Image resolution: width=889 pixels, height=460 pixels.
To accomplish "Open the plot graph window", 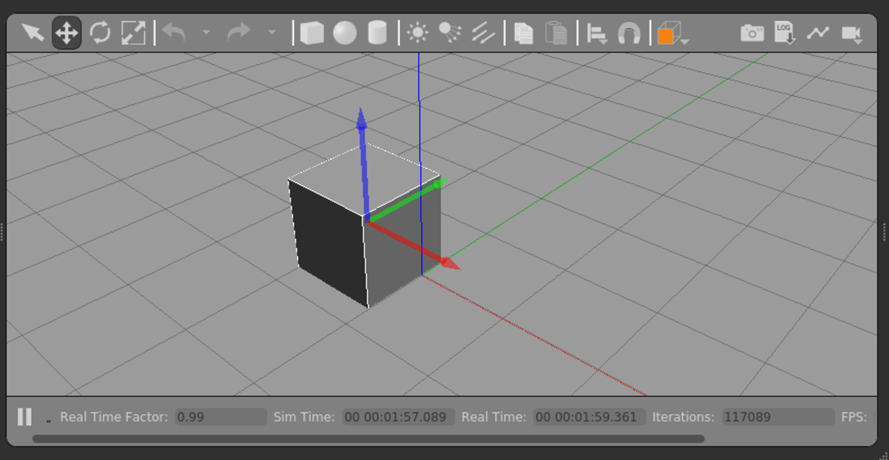I will point(818,33).
